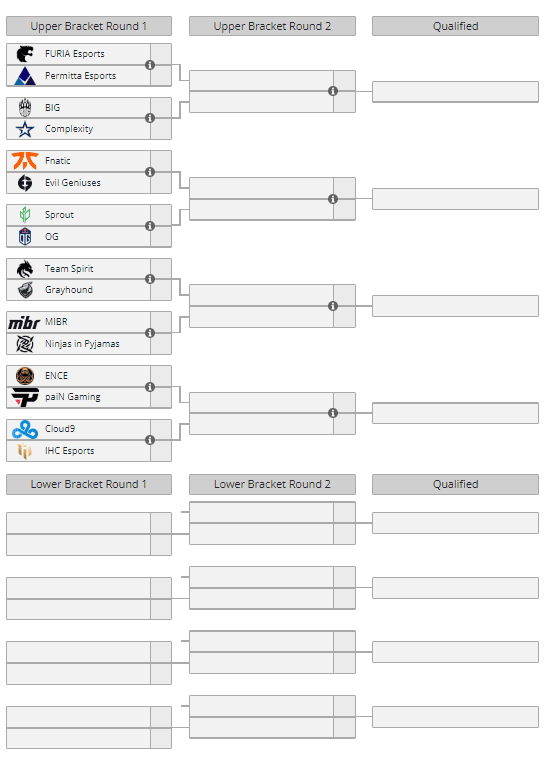The width and height of the screenshot is (551, 759).
Task: Click the Team Spirit dragon logo
Action: [x=25, y=269]
